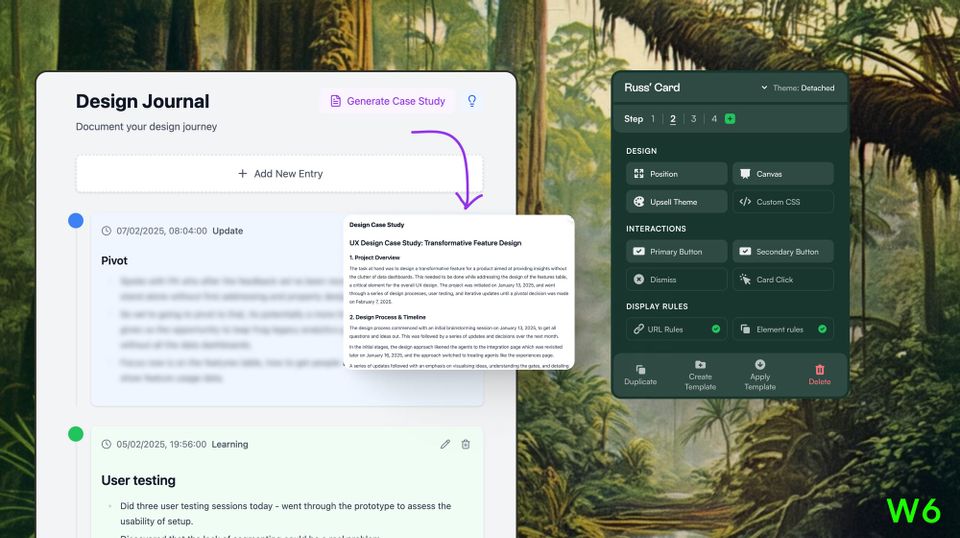Open the Canvas design option
Screen dimensions: 960x538
[x=783, y=174]
